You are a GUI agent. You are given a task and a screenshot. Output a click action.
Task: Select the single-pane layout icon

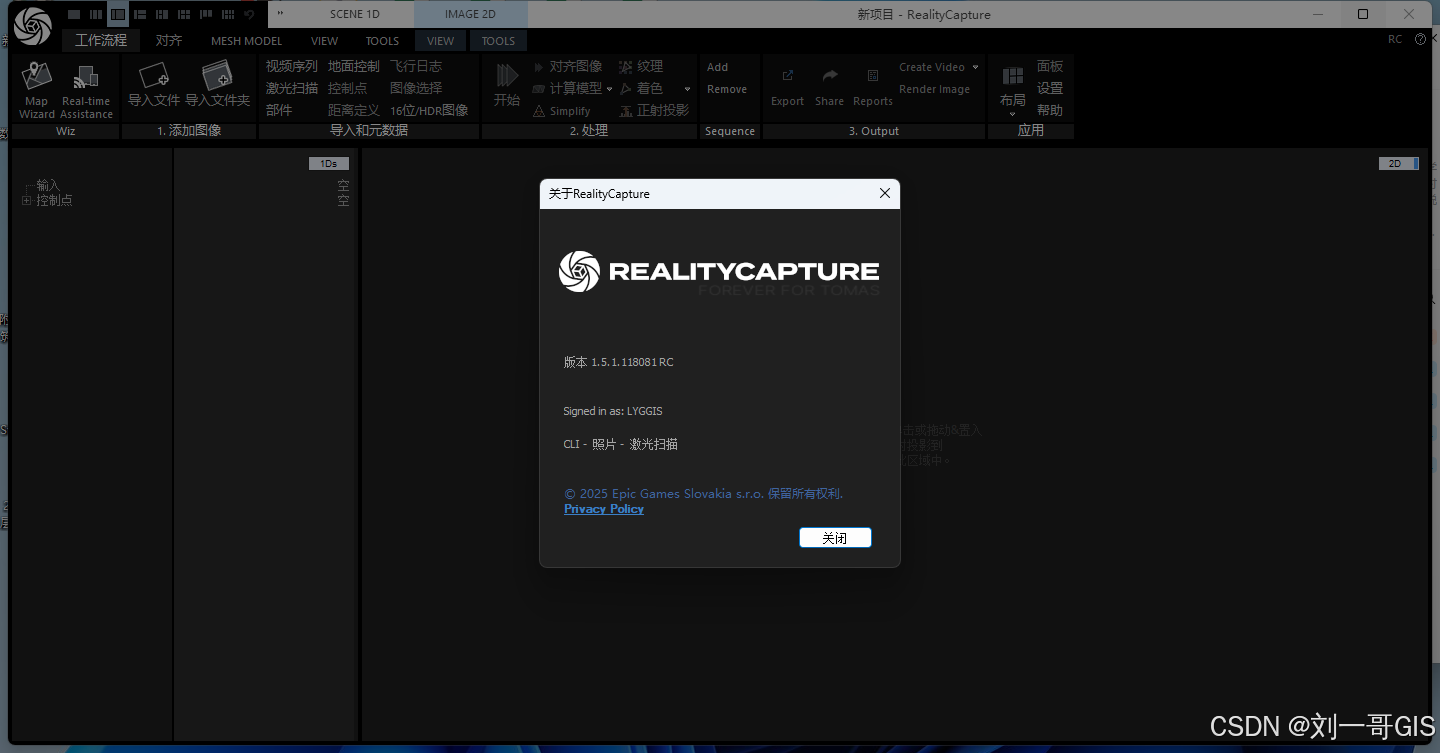(74, 14)
